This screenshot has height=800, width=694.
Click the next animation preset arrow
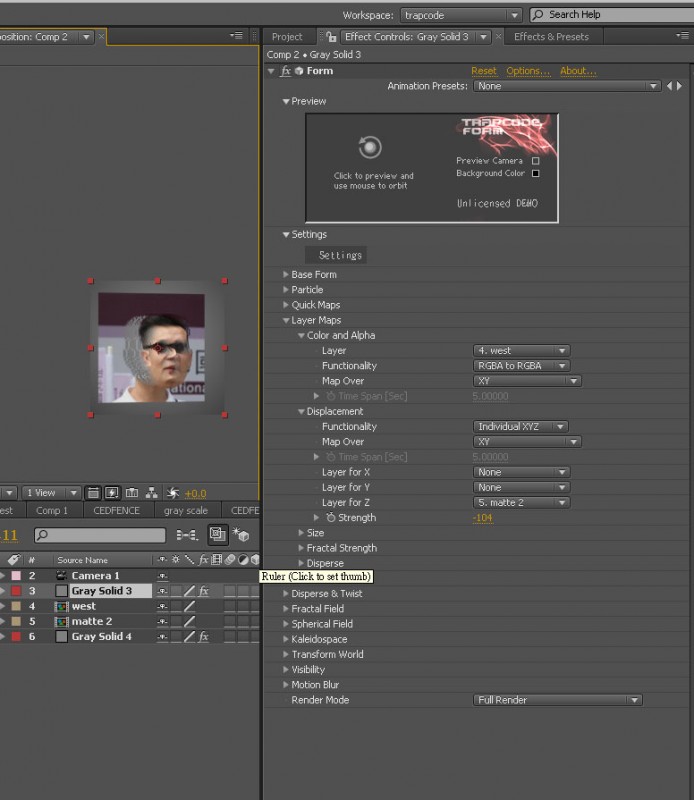coord(681,87)
